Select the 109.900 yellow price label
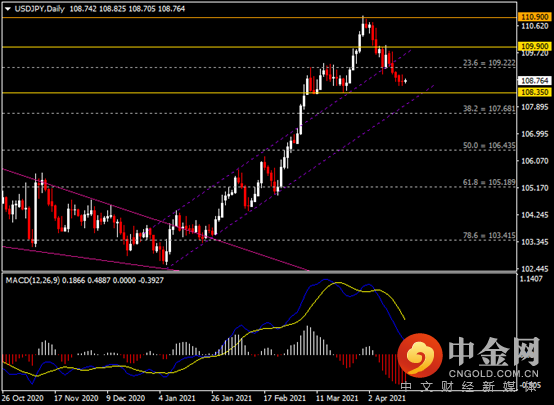The height and width of the screenshot is (405, 554). 534,46
